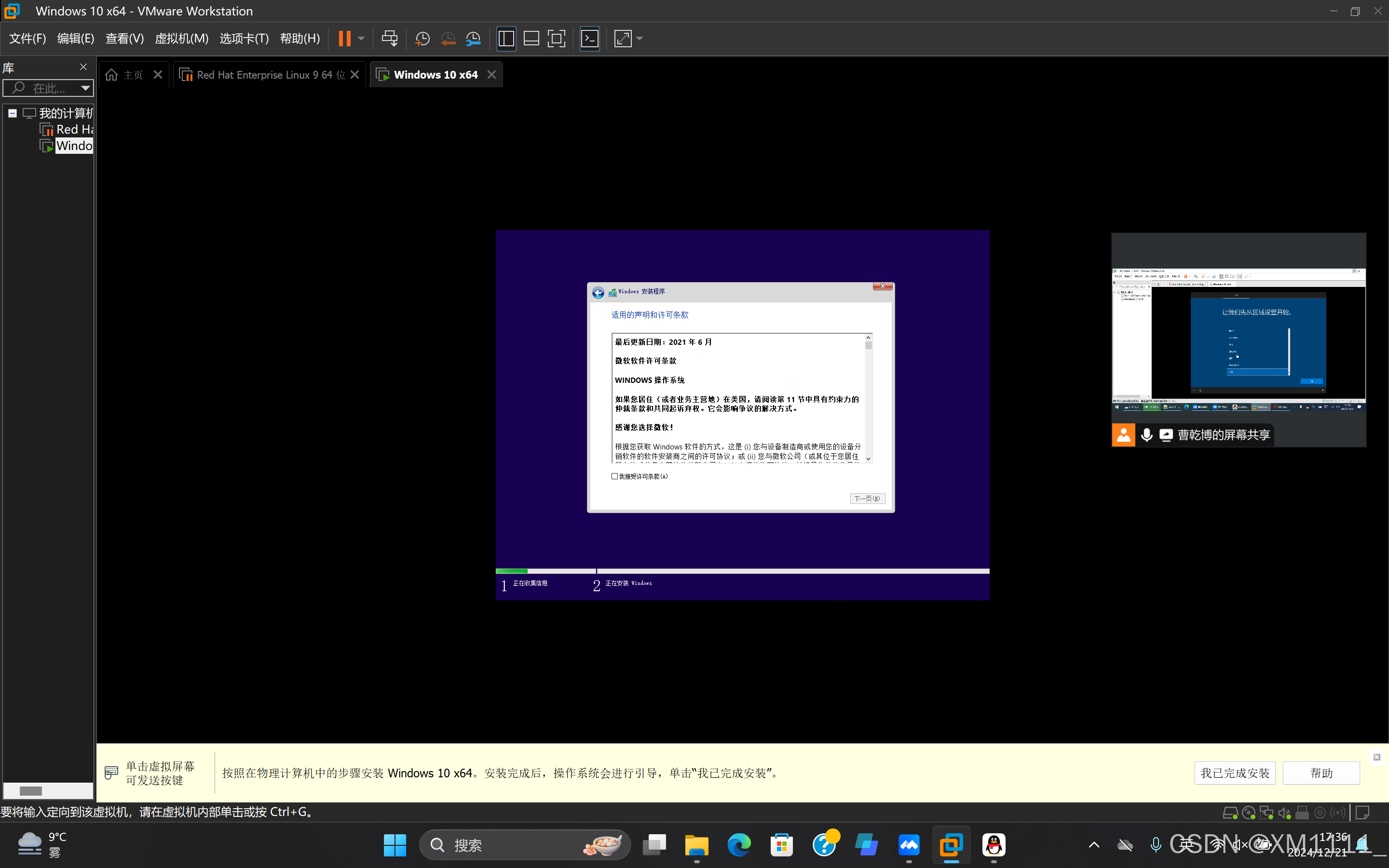The height and width of the screenshot is (868, 1389).
Task: Open Microsoft Store from the taskbar
Action: tap(782, 845)
